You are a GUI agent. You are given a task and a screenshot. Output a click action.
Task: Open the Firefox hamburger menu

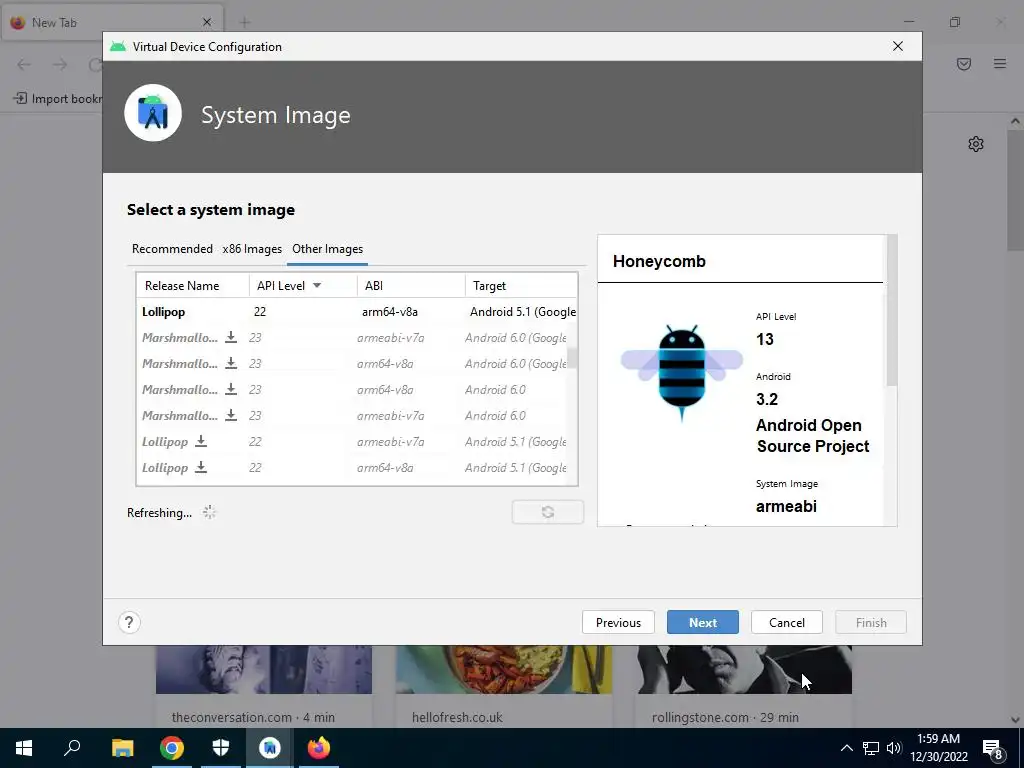click(x=1000, y=63)
